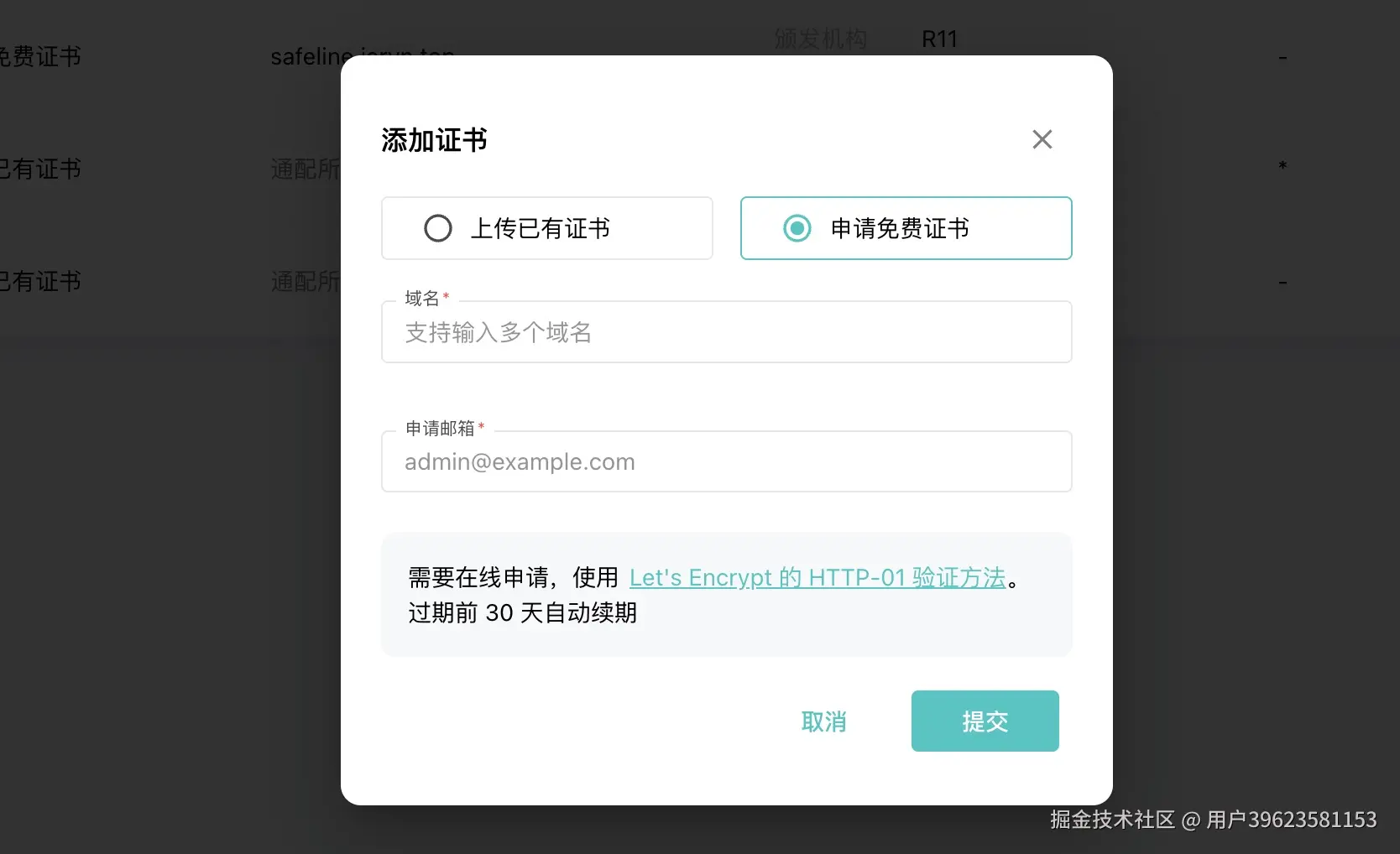1400x854 pixels.
Task: Select the 上传已有证书 radio circle
Action: tap(437, 228)
